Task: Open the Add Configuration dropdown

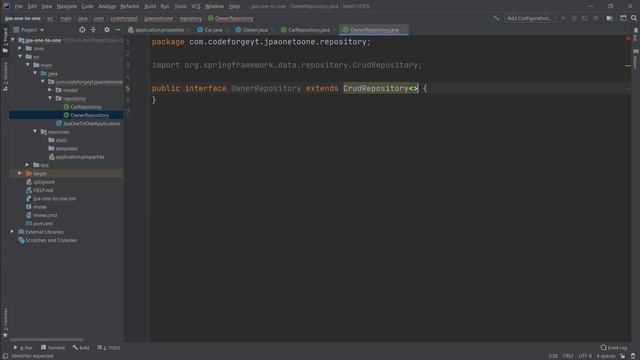Action: click(x=529, y=18)
